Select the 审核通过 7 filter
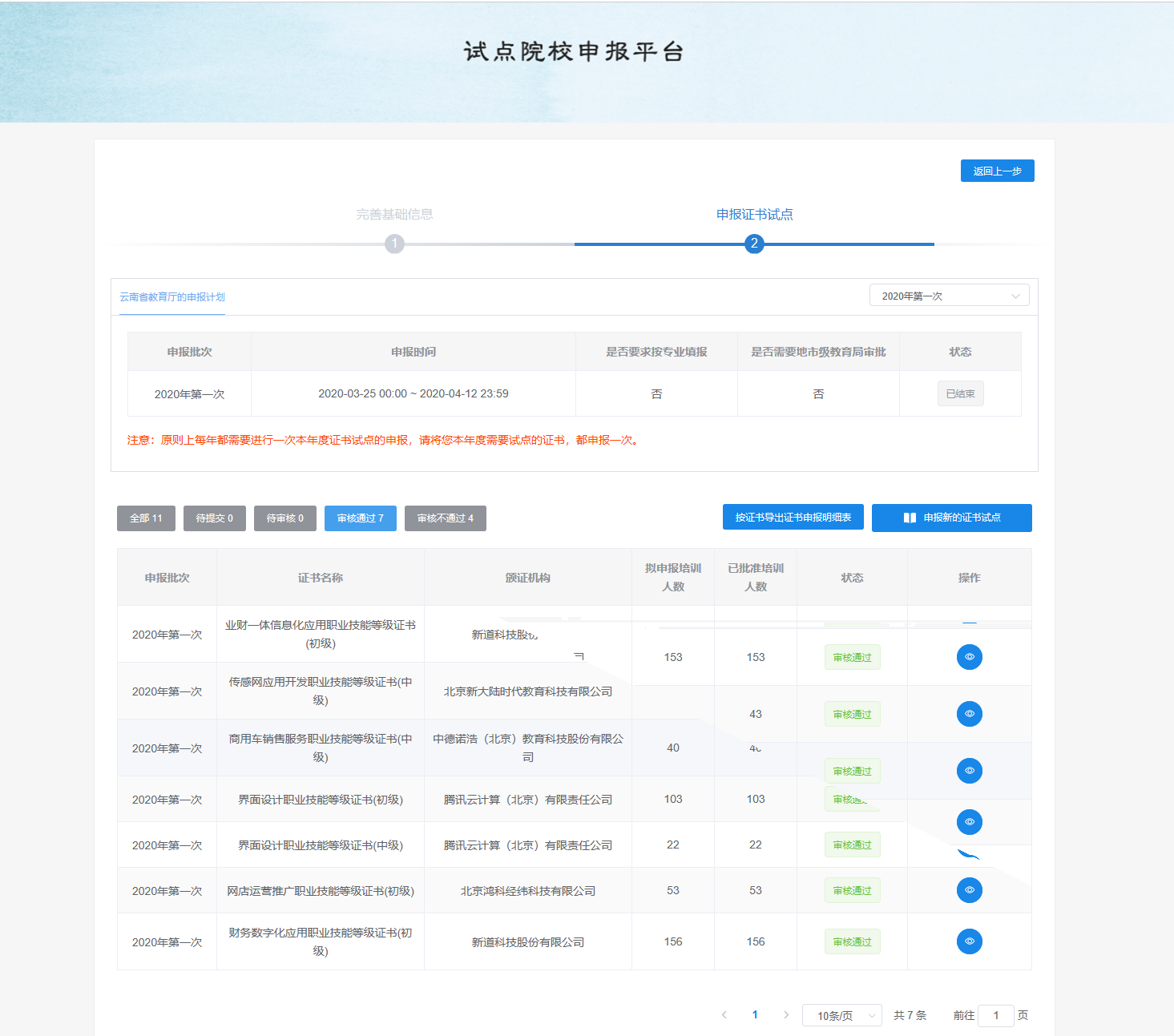Image resolution: width=1174 pixels, height=1036 pixels. (x=360, y=518)
